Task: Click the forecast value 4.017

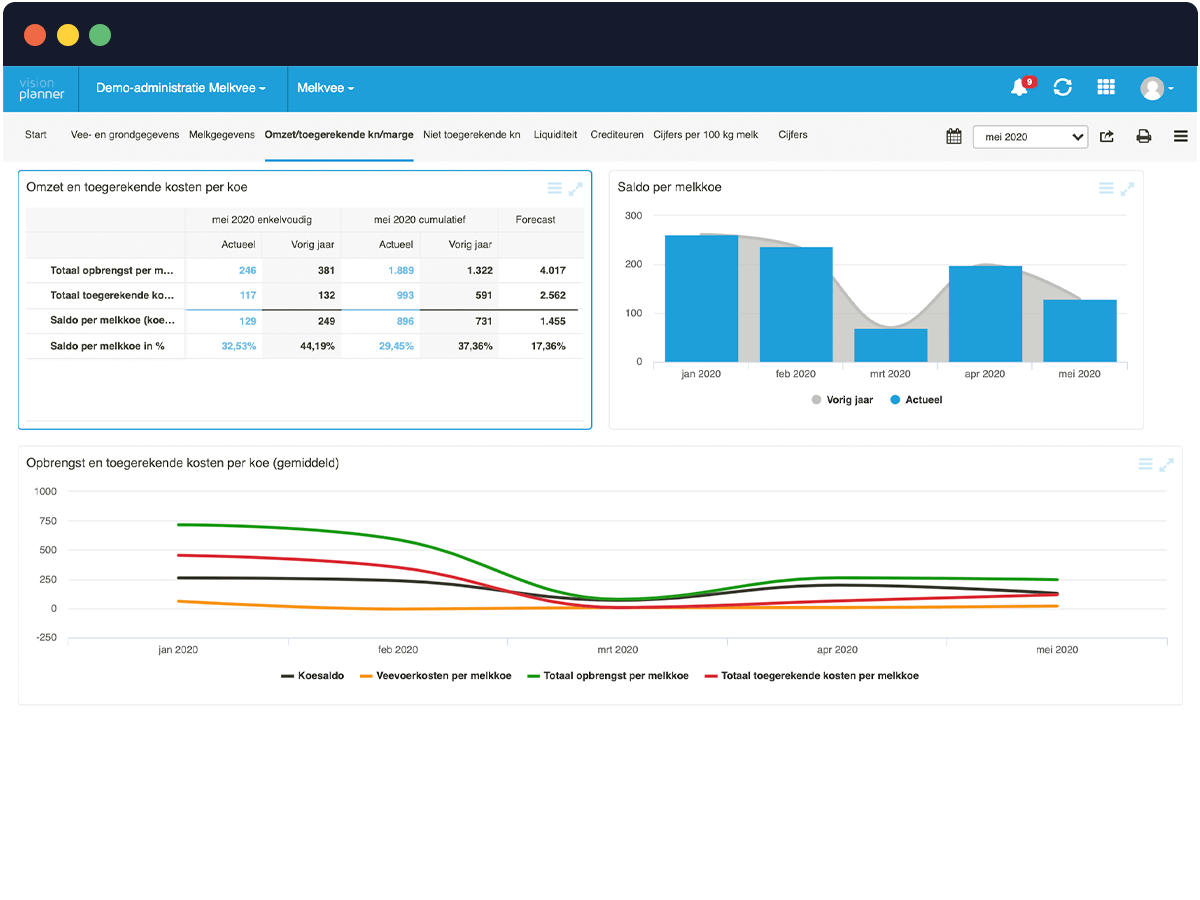Action: pos(553,270)
